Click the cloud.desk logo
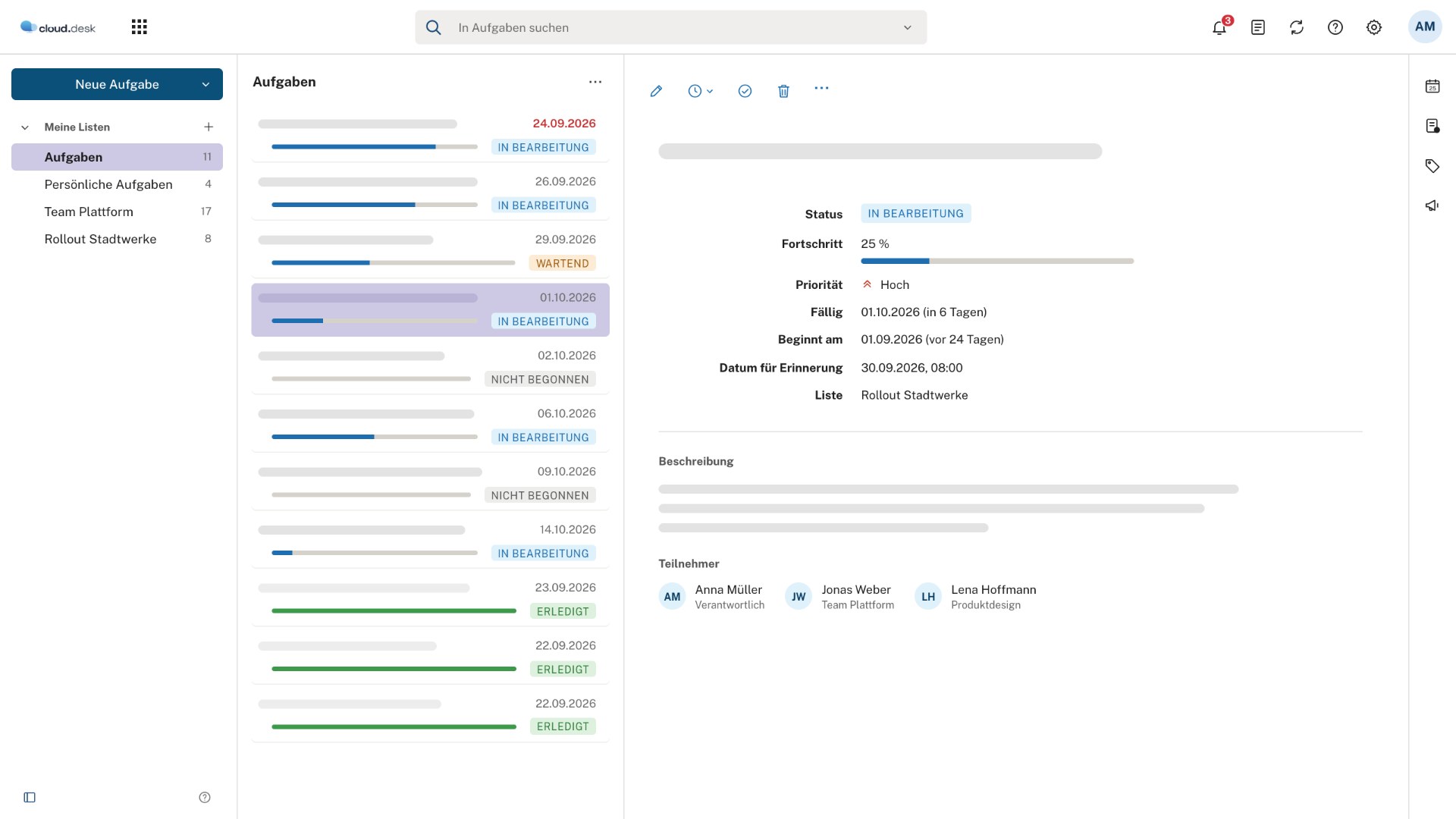The height and width of the screenshot is (819, 1456). coord(58,27)
